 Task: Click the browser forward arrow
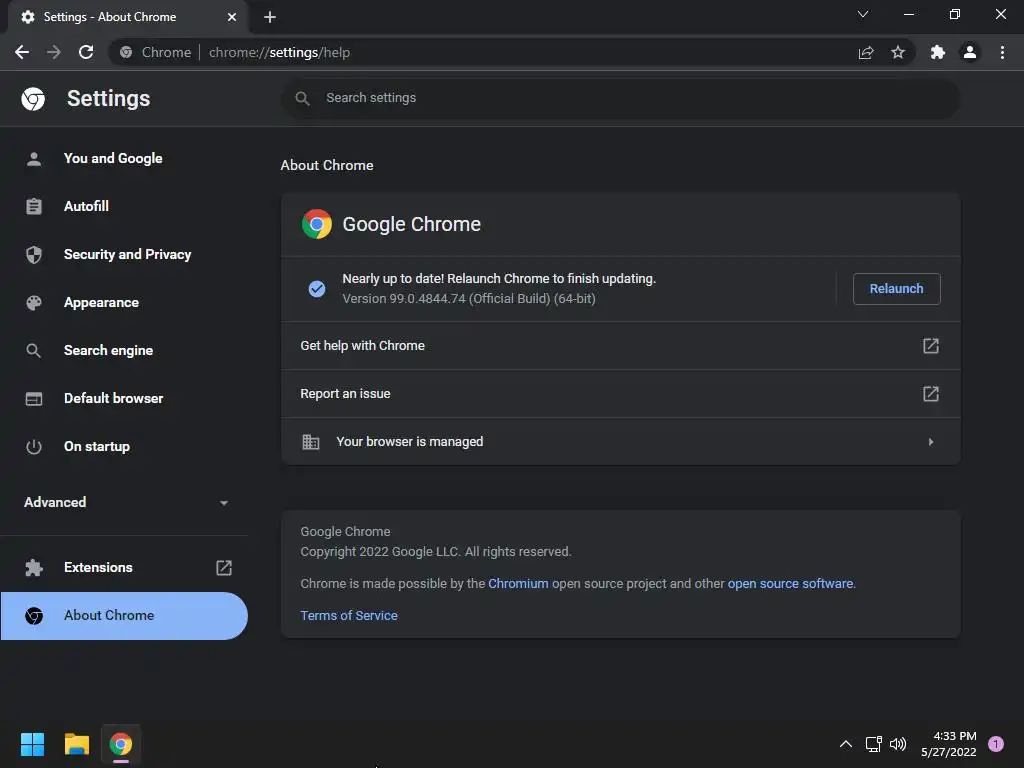click(x=54, y=52)
